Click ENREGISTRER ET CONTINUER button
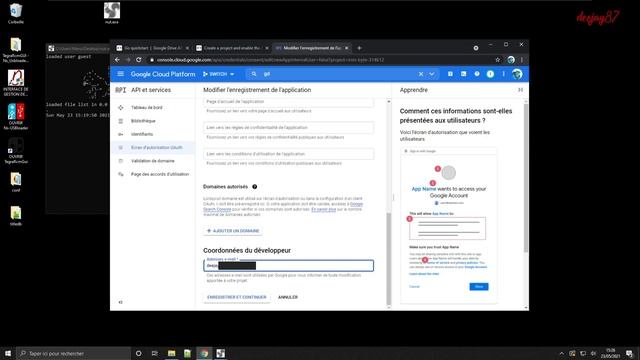The height and width of the screenshot is (360, 640). 237,297
